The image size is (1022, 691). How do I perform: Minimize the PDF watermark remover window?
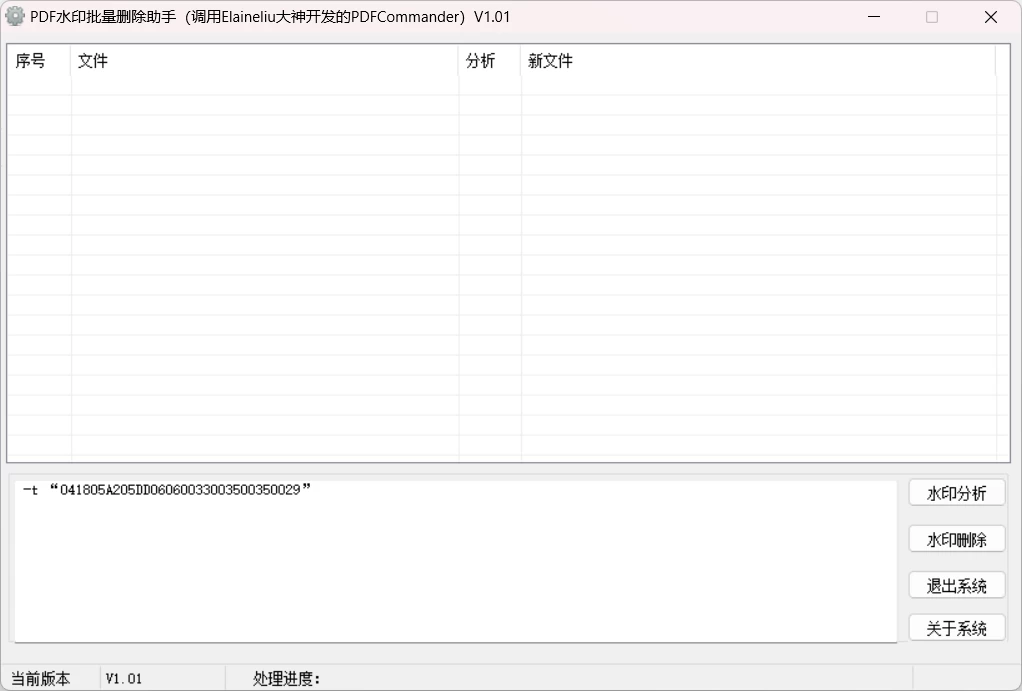[873, 17]
